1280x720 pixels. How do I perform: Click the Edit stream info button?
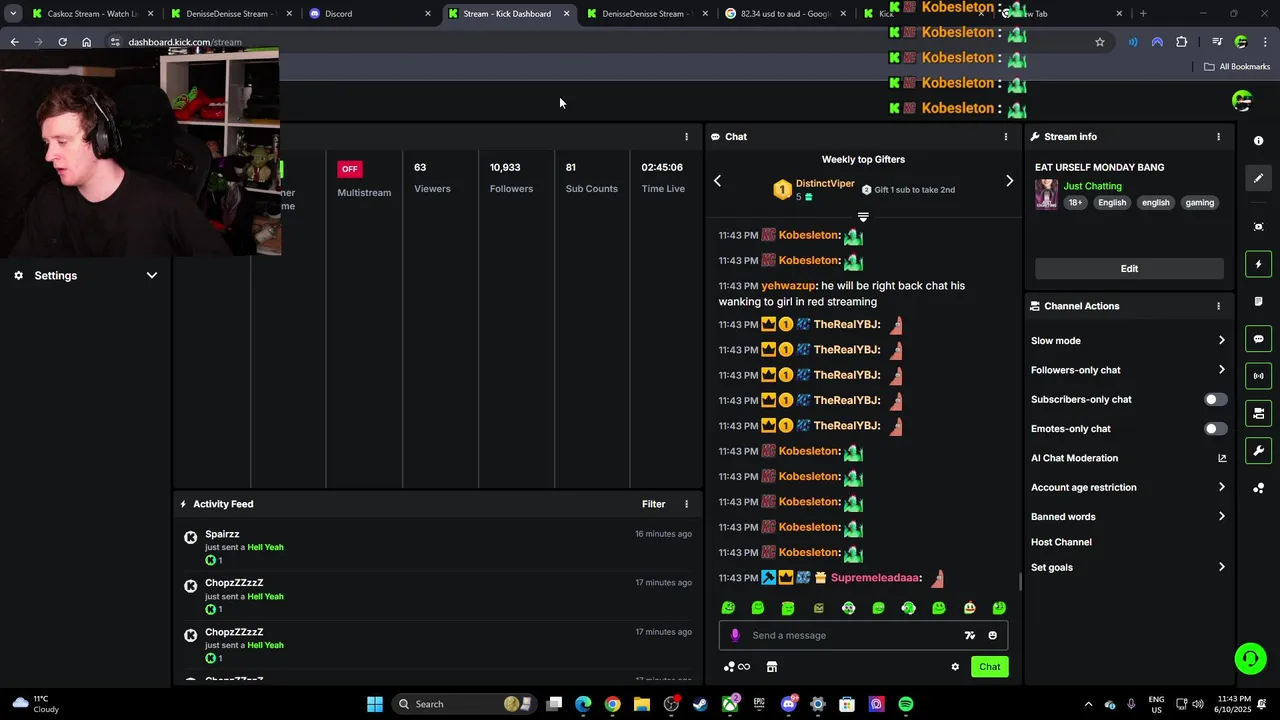pos(1129,269)
